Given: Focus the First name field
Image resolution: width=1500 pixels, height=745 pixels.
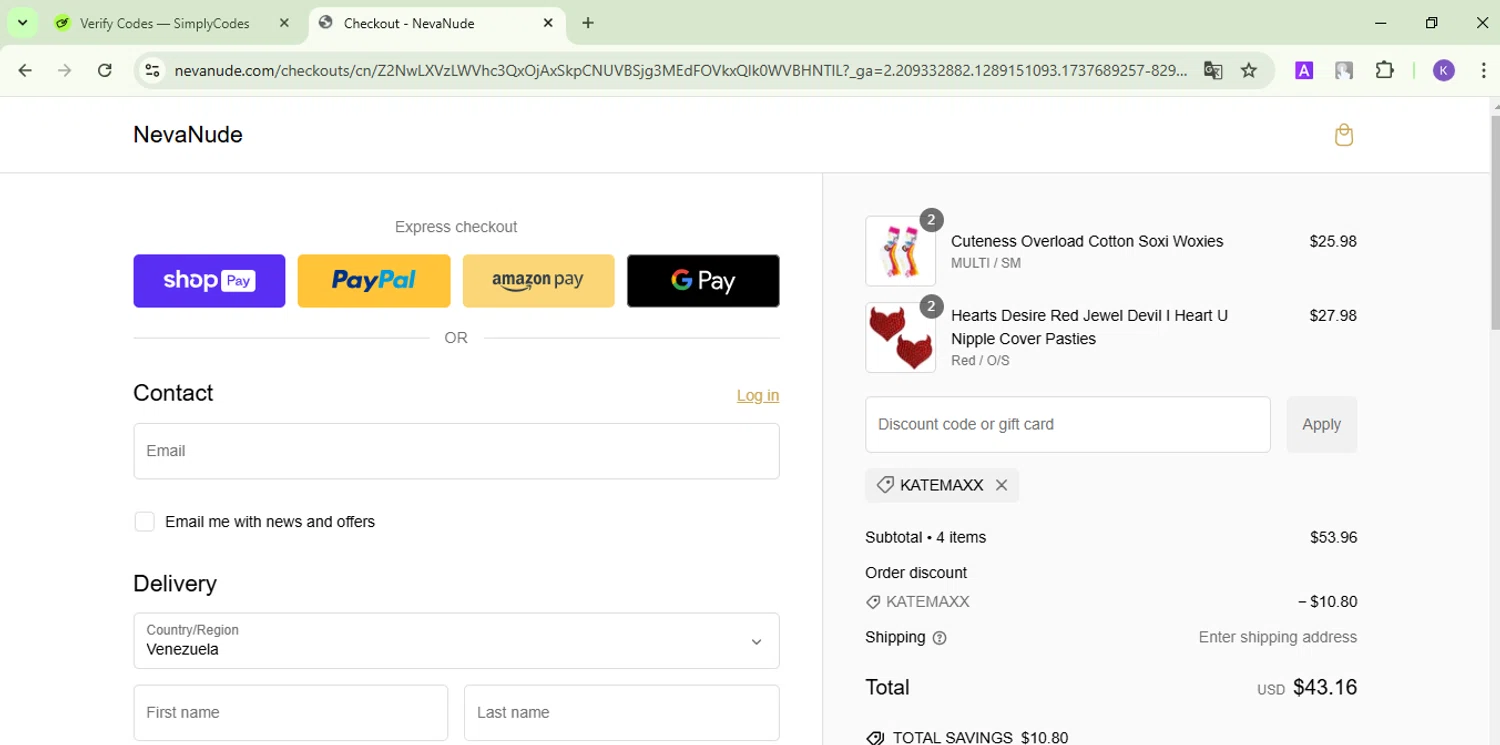Looking at the screenshot, I should pyautogui.click(x=290, y=713).
